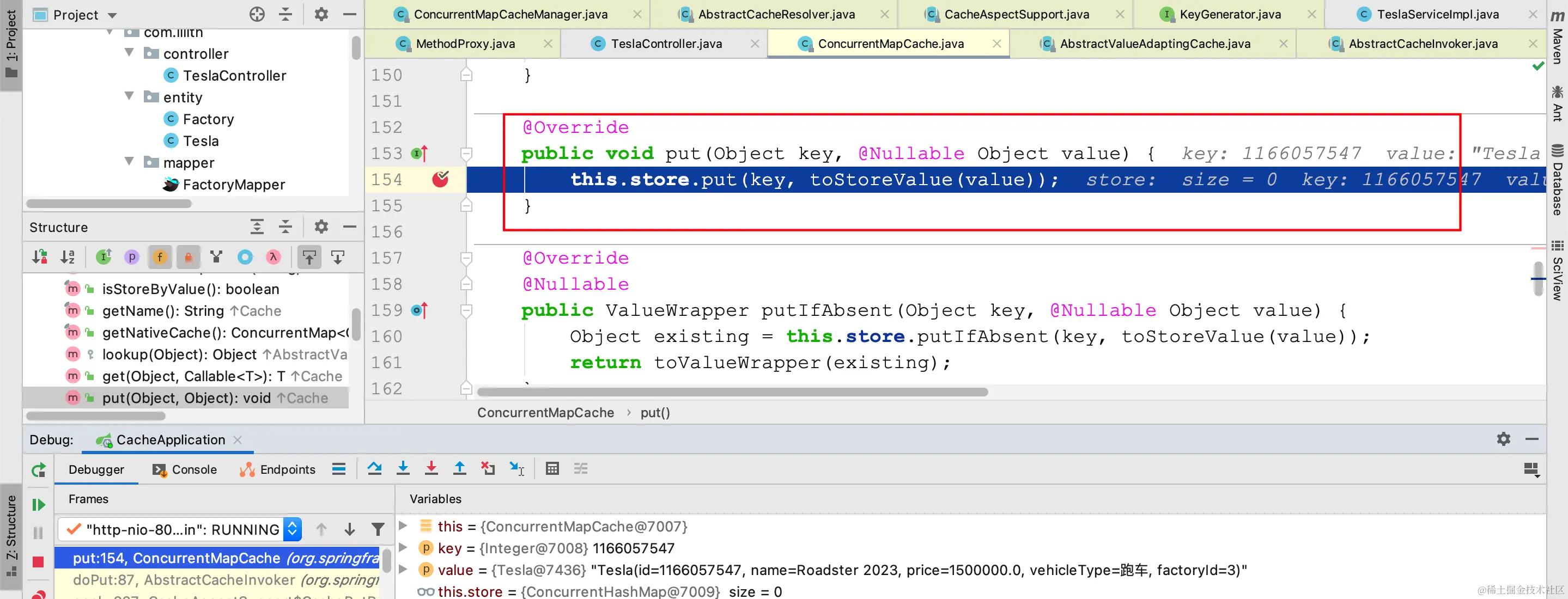The width and height of the screenshot is (1568, 599).
Task: Open the thread selector dropdown
Action: point(292,529)
